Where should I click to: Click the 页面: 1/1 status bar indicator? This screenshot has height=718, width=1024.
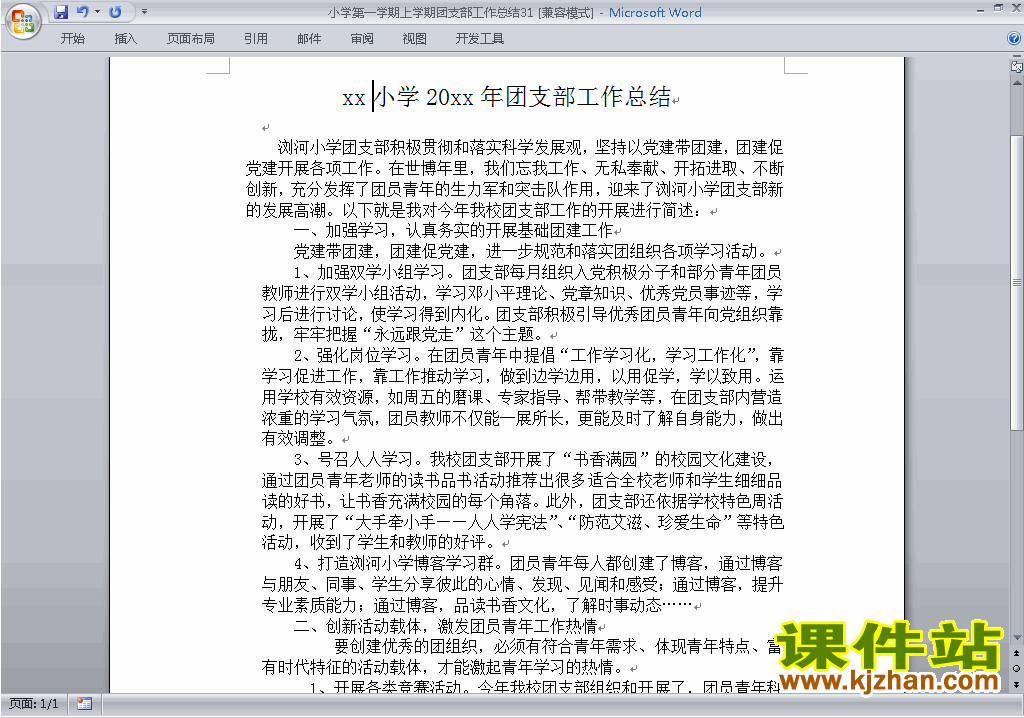pos(34,704)
